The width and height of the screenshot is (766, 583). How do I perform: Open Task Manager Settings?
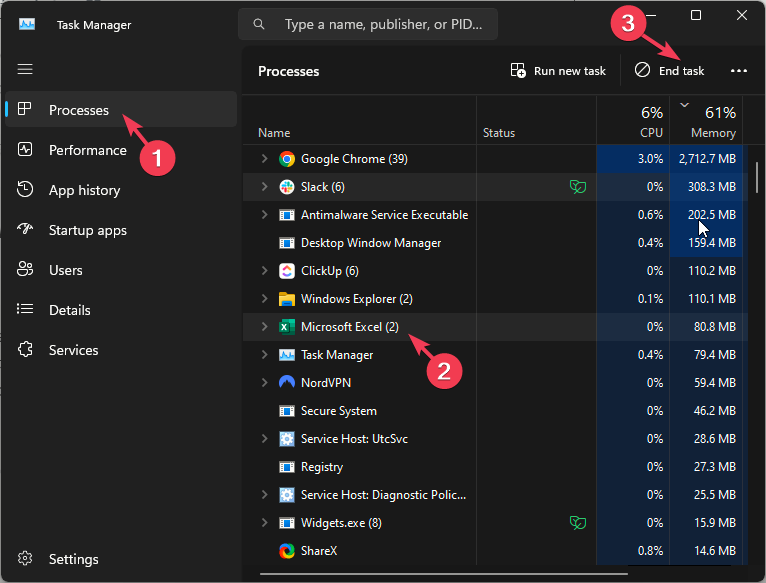coord(74,559)
